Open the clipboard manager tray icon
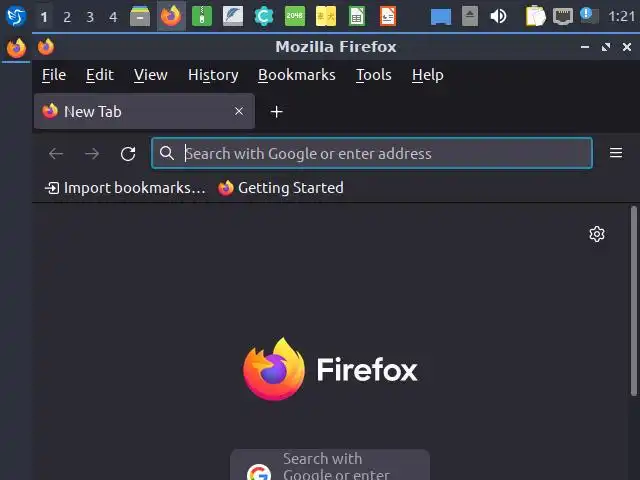This screenshot has width=640, height=480. point(536,16)
